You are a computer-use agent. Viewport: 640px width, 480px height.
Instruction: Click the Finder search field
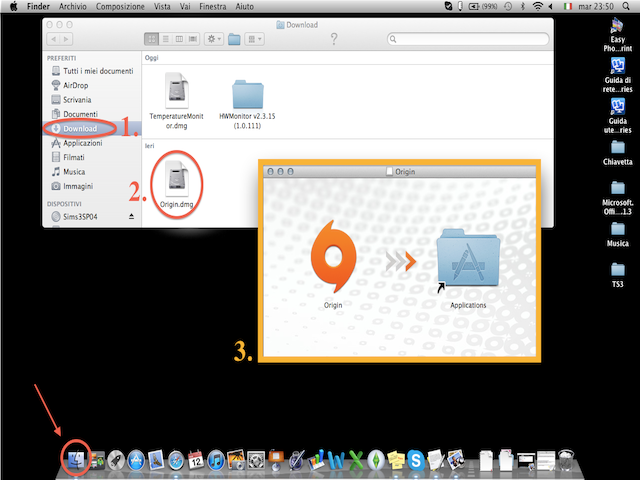coord(468,39)
